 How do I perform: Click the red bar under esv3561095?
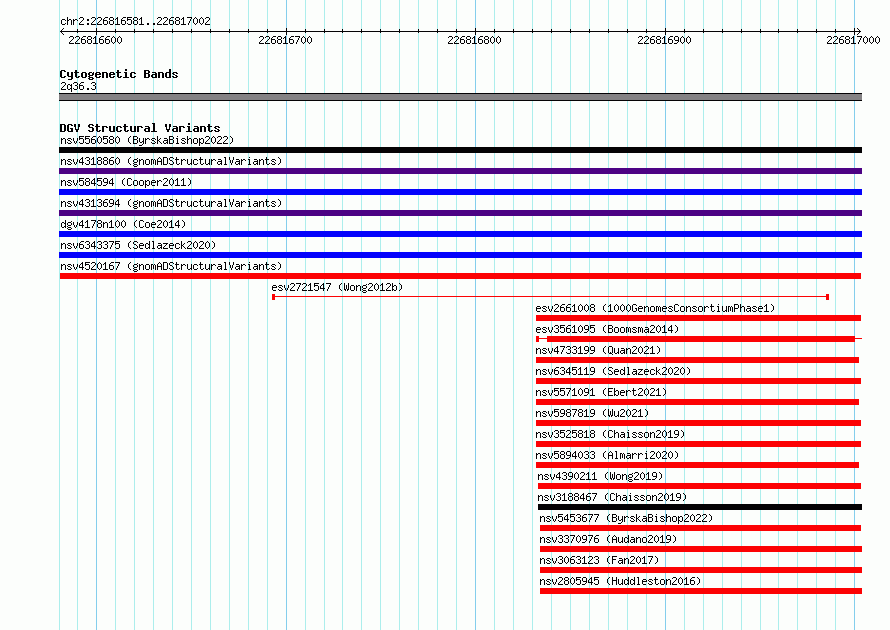click(699, 339)
